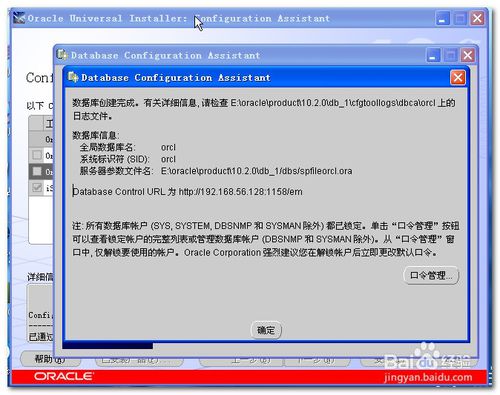
Task: Toggle the checked checkbox in the iS row
Action: point(37,188)
